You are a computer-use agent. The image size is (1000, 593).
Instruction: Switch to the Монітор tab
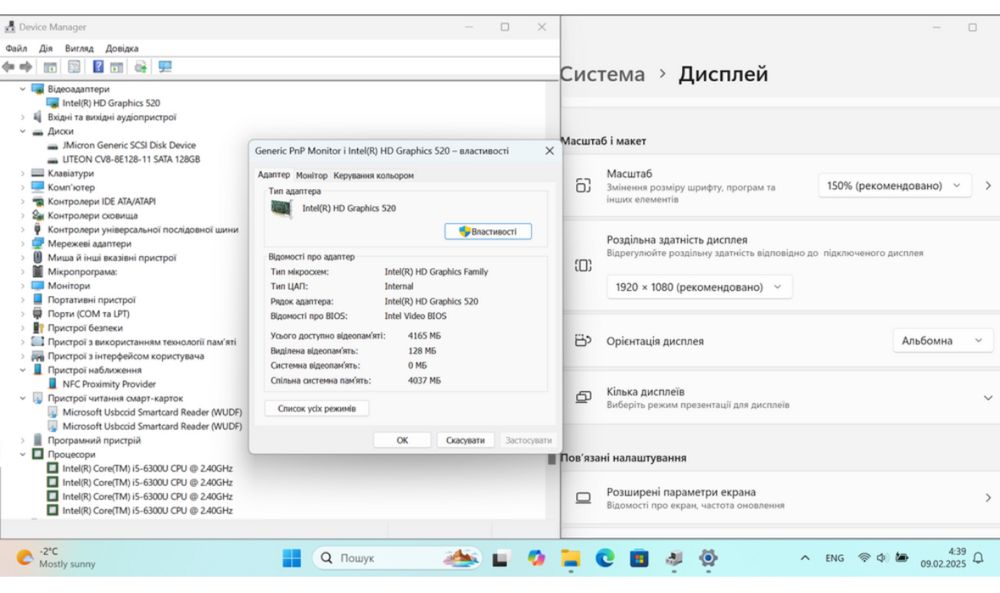312,175
